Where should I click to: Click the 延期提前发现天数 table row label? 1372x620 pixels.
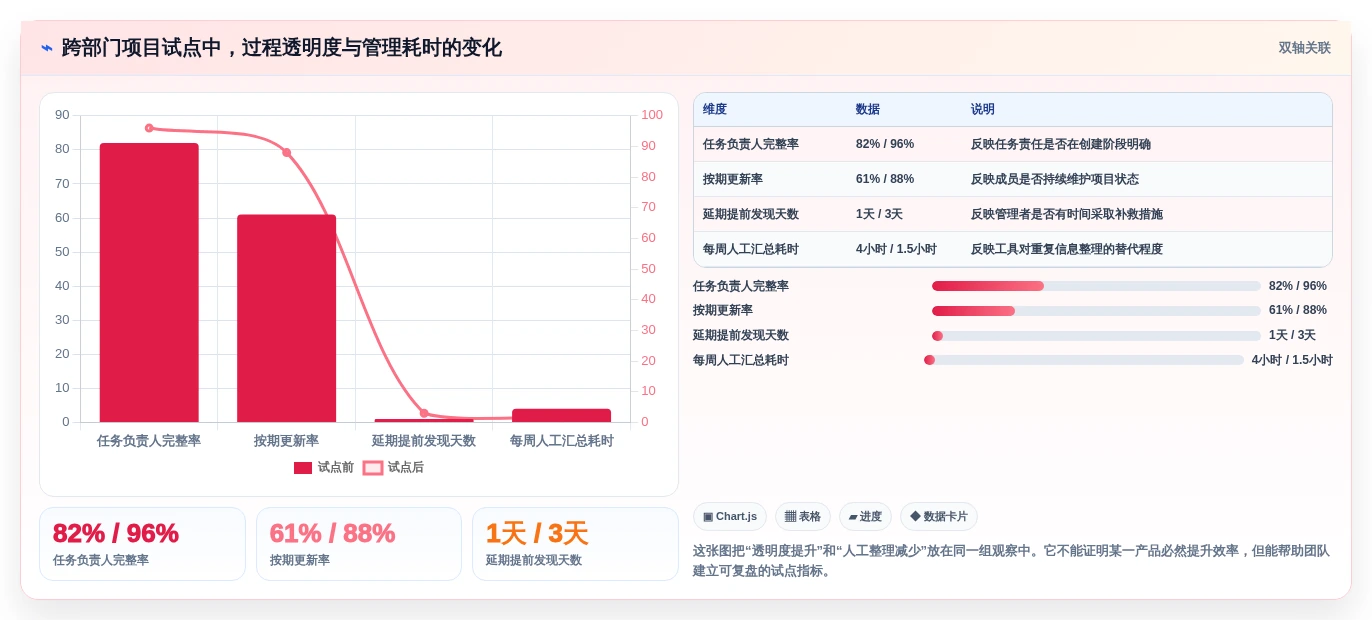pos(751,214)
